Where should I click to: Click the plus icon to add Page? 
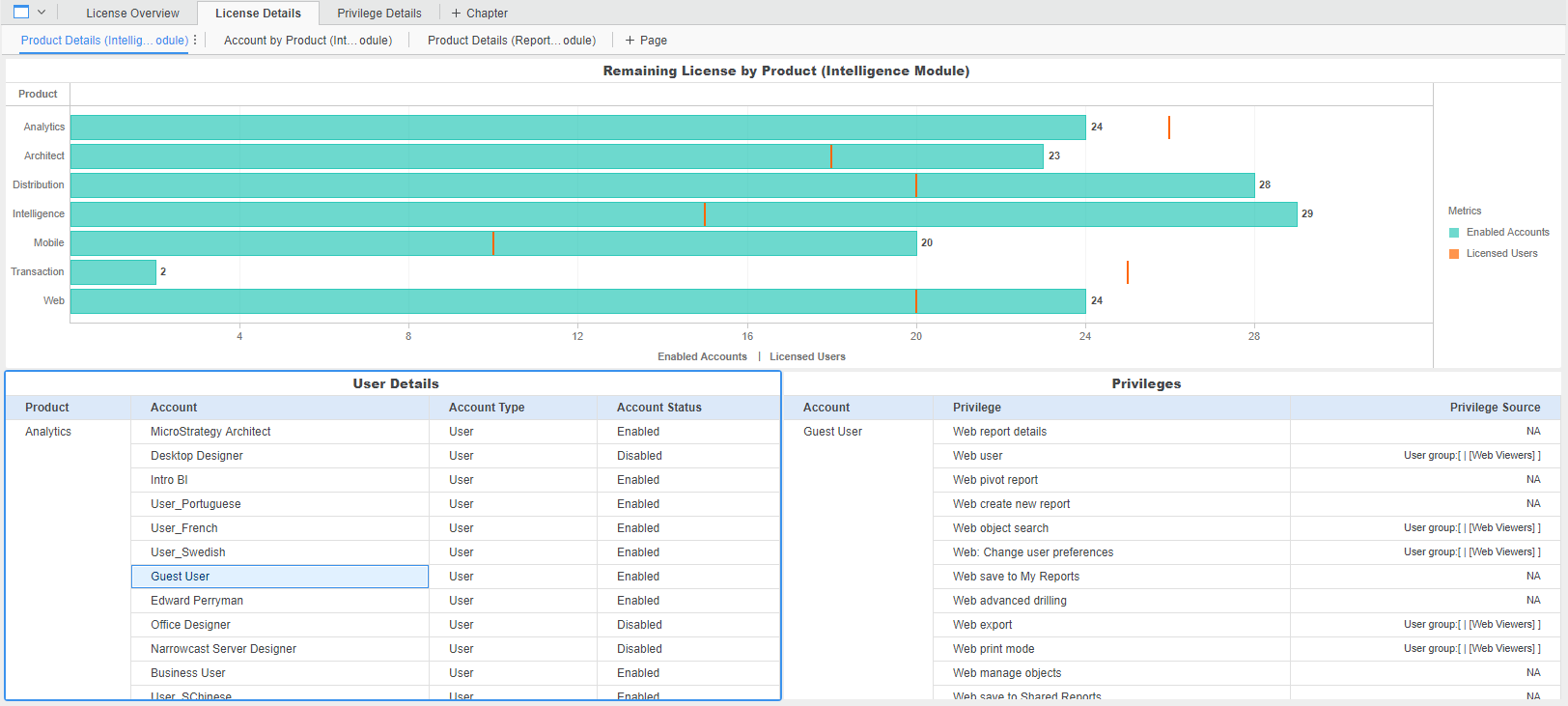pos(630,41)
